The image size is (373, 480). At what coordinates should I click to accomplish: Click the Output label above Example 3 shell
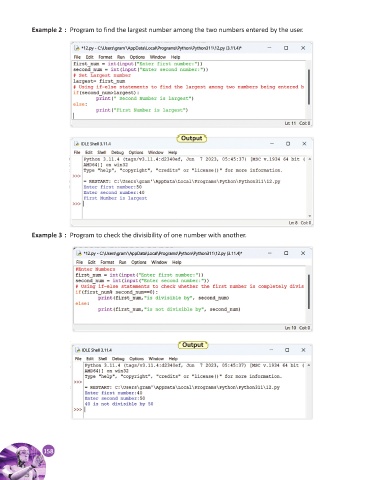(193, 345)
